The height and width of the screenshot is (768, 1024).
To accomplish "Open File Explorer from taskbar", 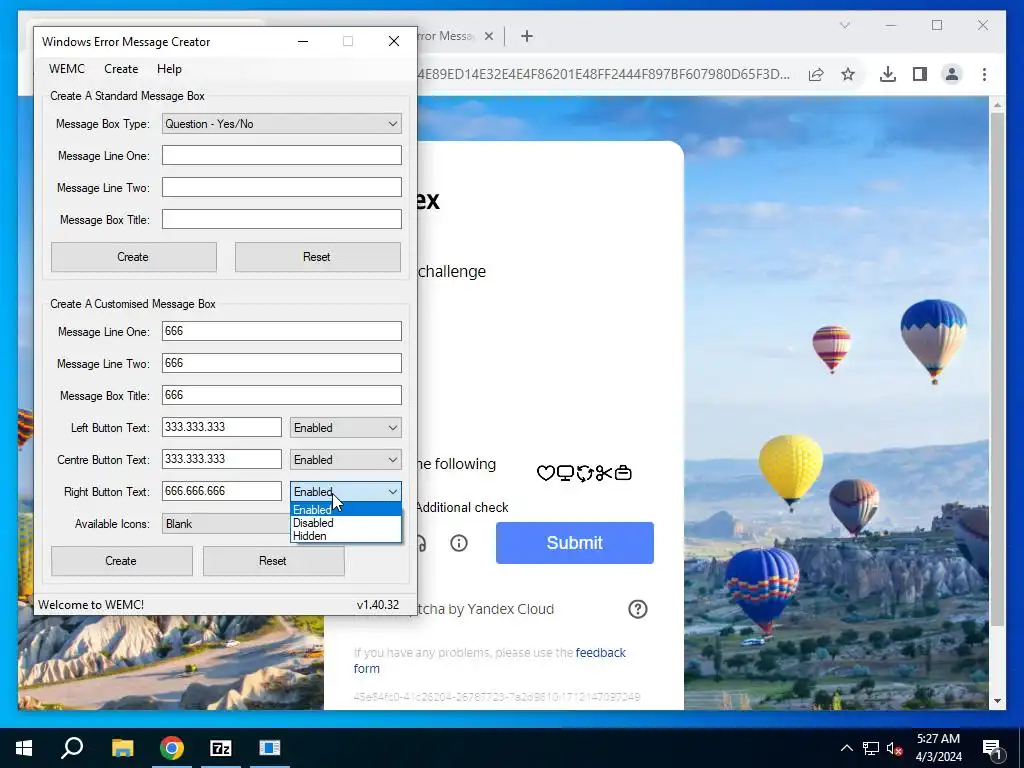I will pos(122,748).
